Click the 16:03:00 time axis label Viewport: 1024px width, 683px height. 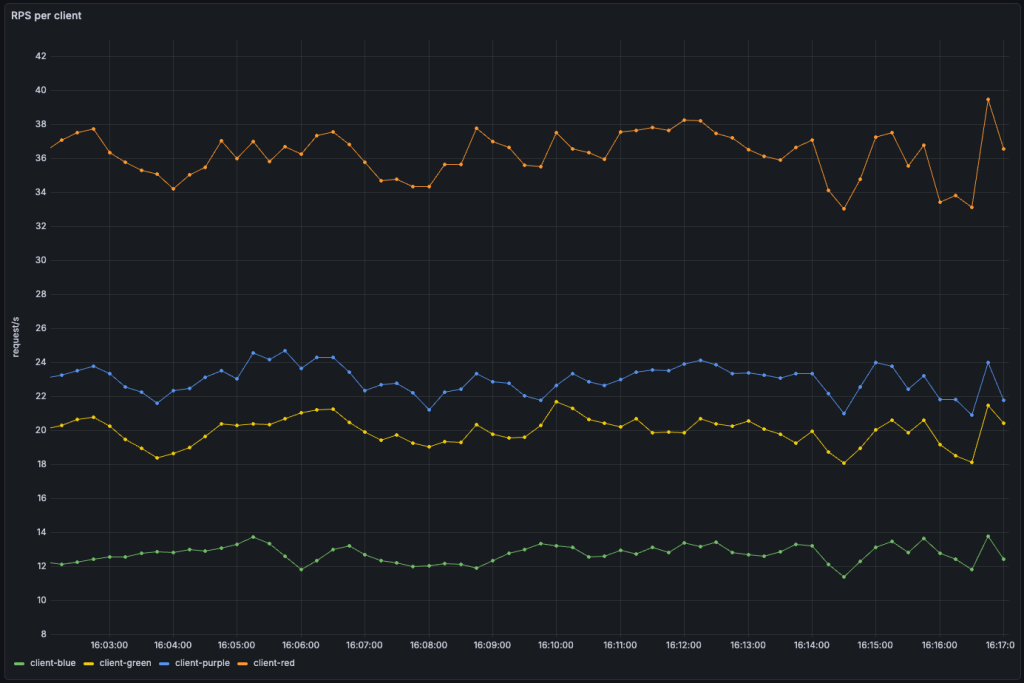tap(109, 645)
